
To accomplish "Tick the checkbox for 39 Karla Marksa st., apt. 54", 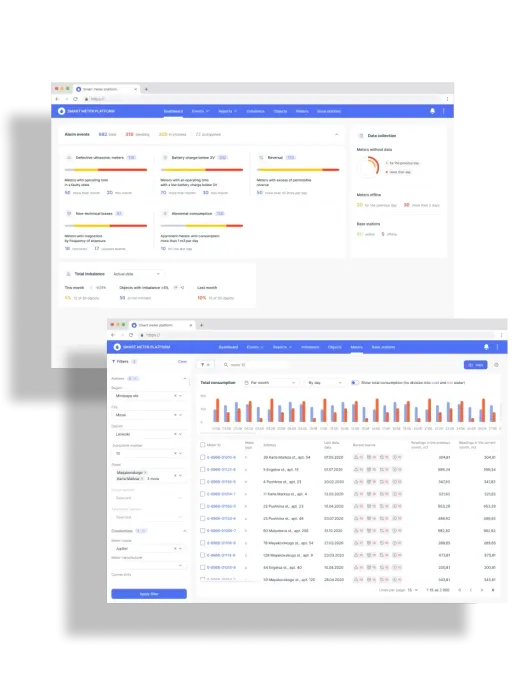I will pos(202,457).
